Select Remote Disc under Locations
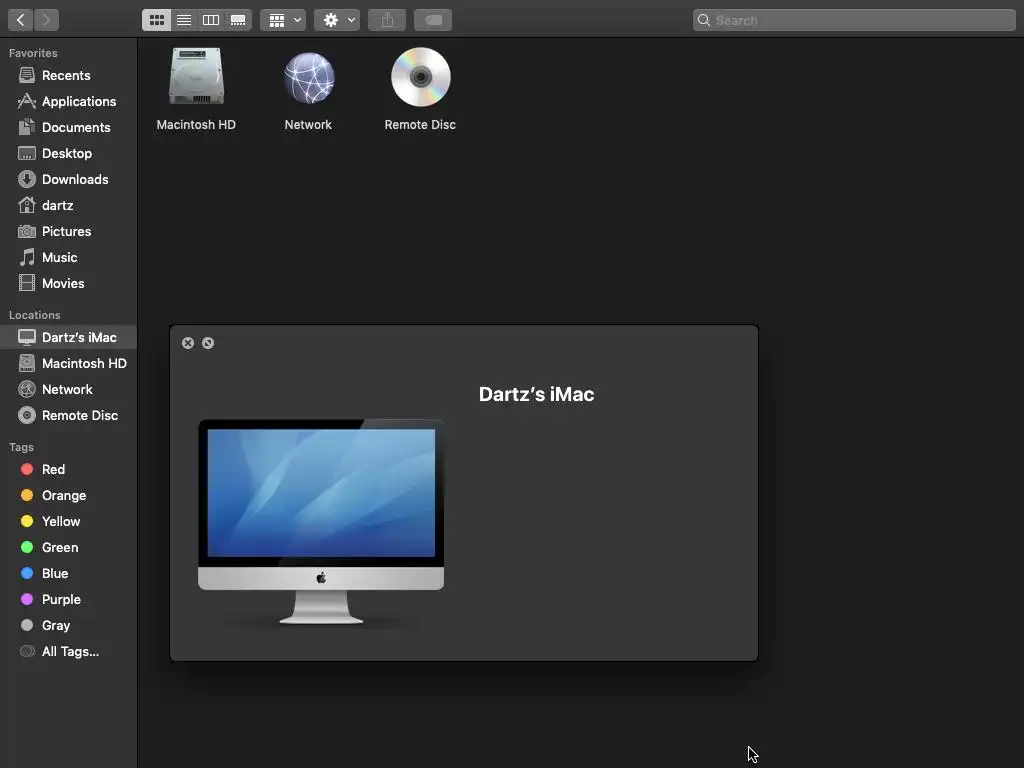 pyautogui.click(x=69, y=415)
